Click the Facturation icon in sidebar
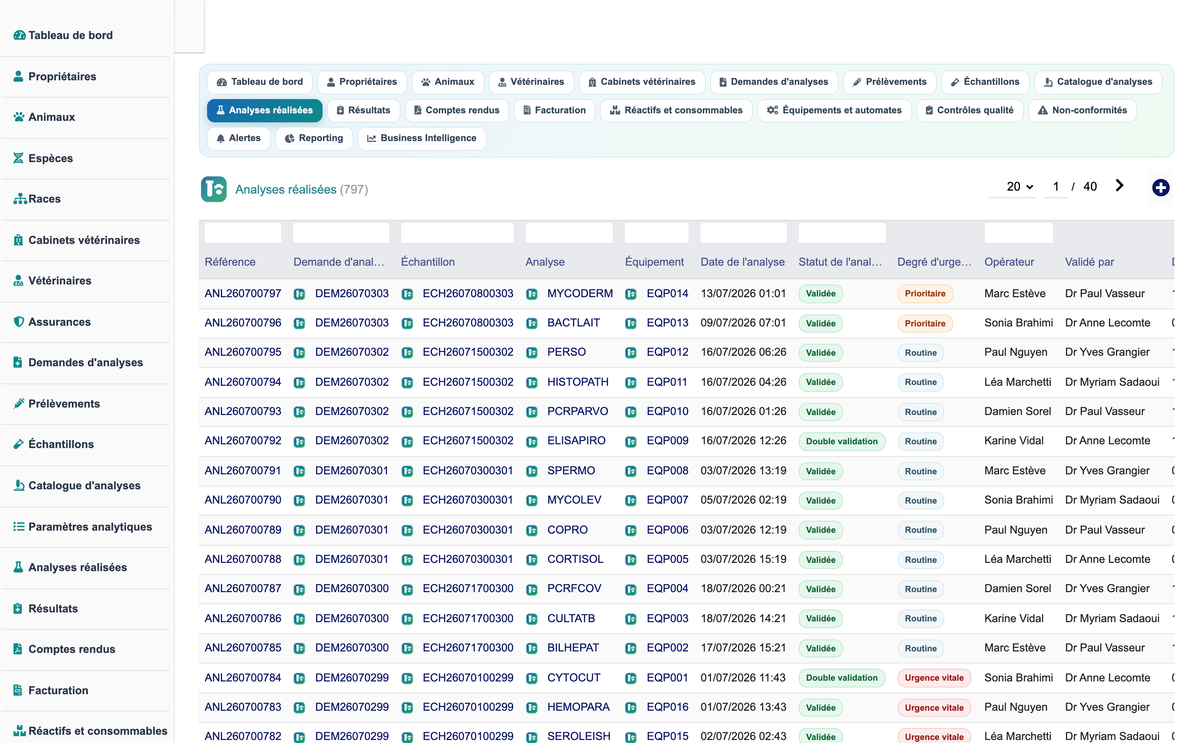The height and width of the screenshot is (743, 1200). (x=19, y=690)
